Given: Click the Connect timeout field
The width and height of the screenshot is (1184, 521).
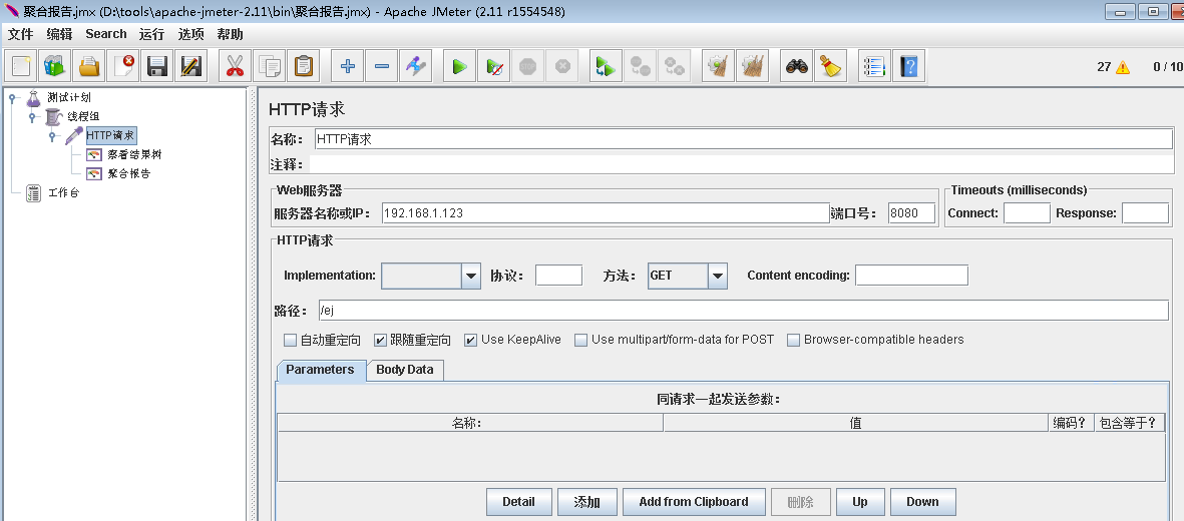Looking at the screenshot, I should [x=1027, y=214].
